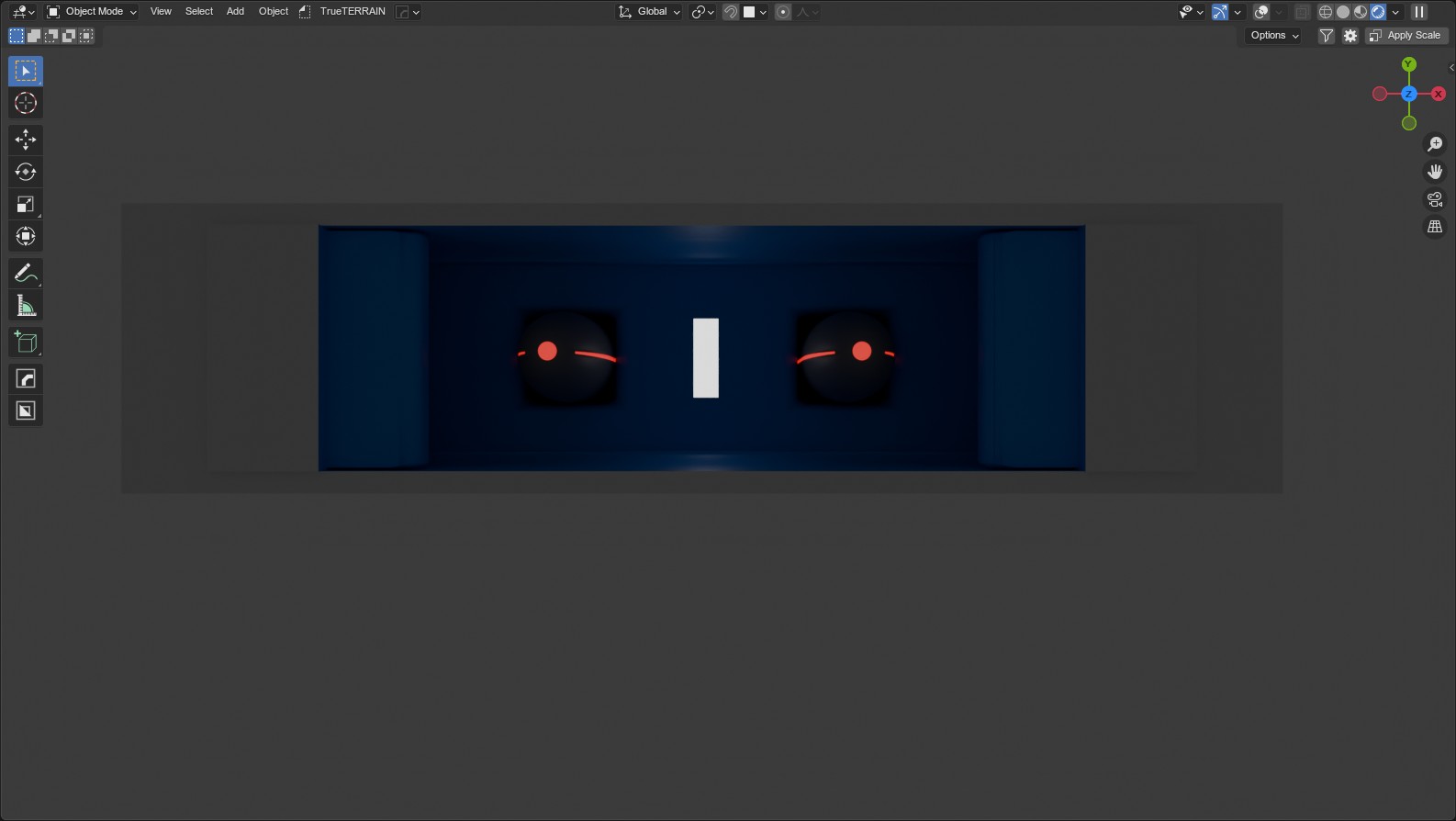Expand the sidebar using the edge arrow
Image resolution: width=1456 pixels, height=821 pixels.
1451,67
